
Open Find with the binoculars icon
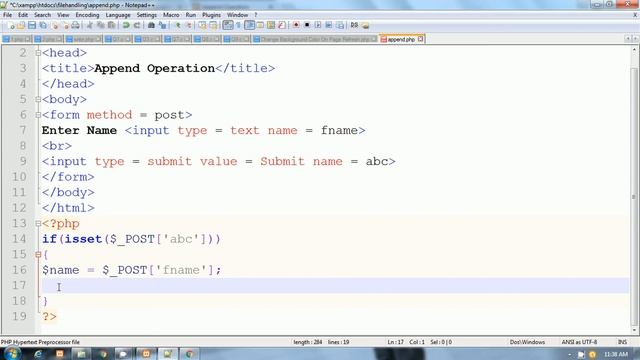point(151,25)
